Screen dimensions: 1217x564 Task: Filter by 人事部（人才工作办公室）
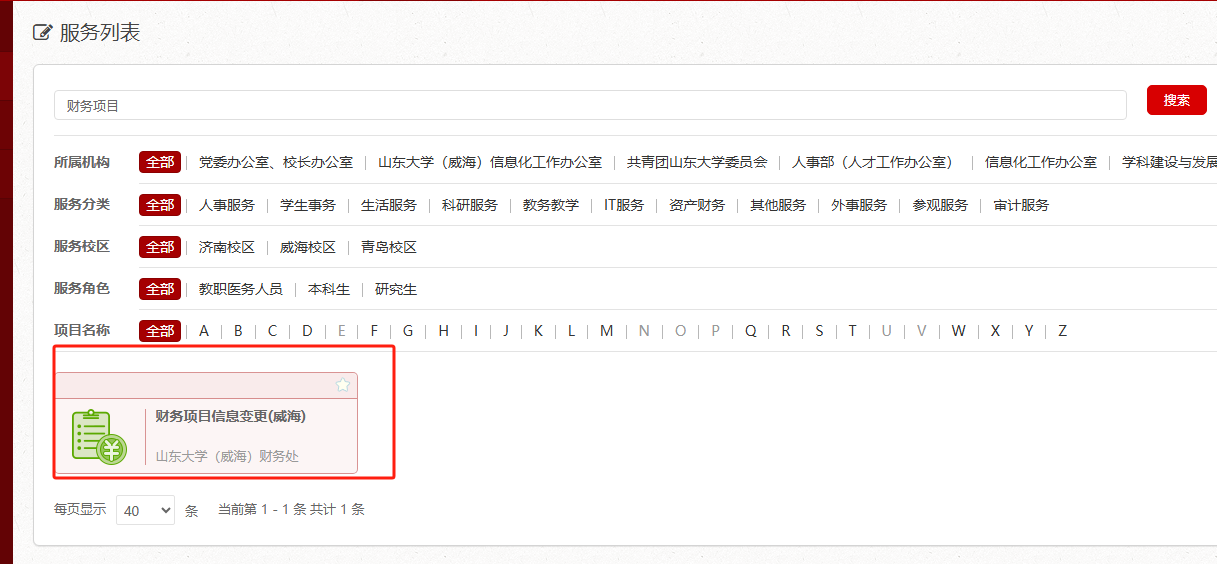[x=876, y=162]
